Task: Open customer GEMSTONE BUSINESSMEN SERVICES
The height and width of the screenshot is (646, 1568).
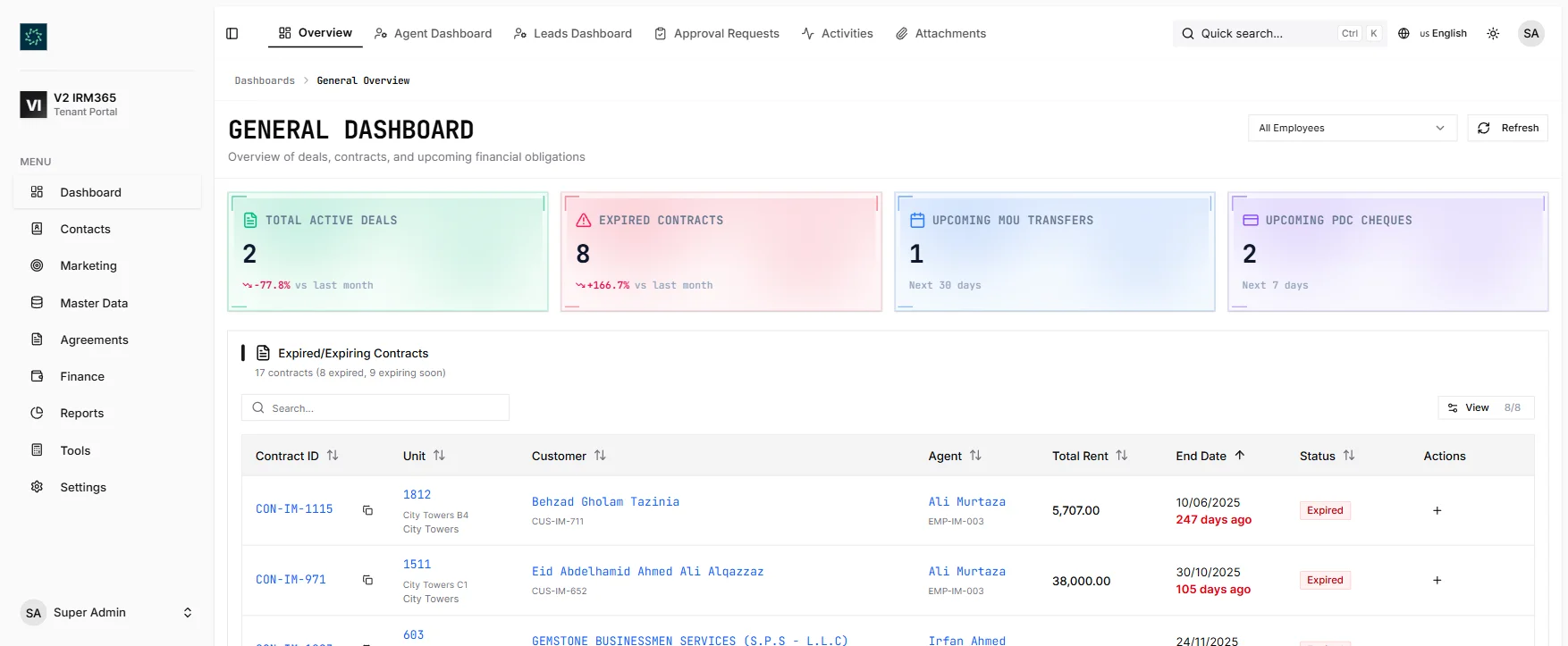Action: pos(689,641)
